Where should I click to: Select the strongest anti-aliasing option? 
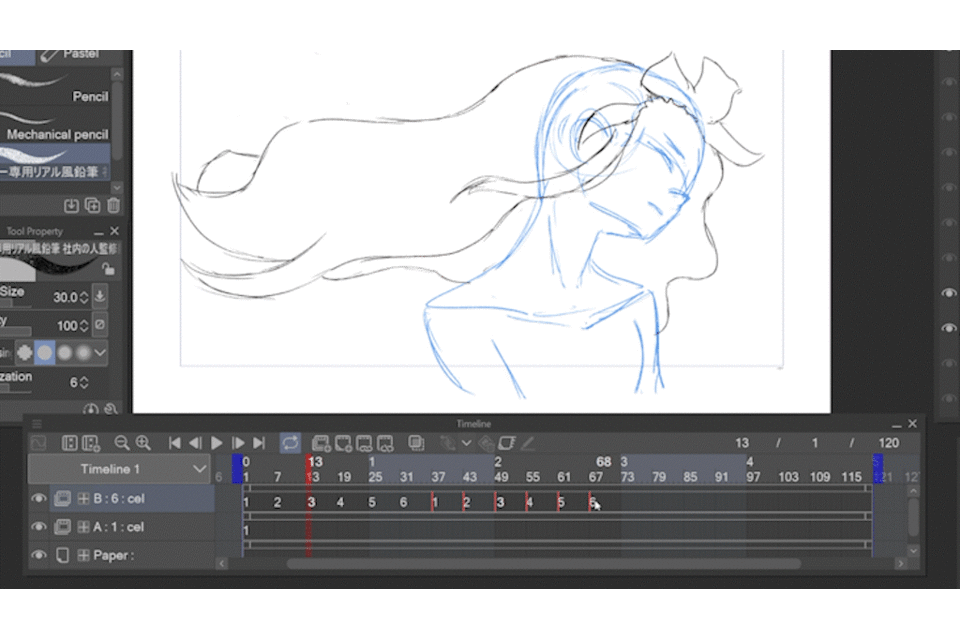click(83, 353)
